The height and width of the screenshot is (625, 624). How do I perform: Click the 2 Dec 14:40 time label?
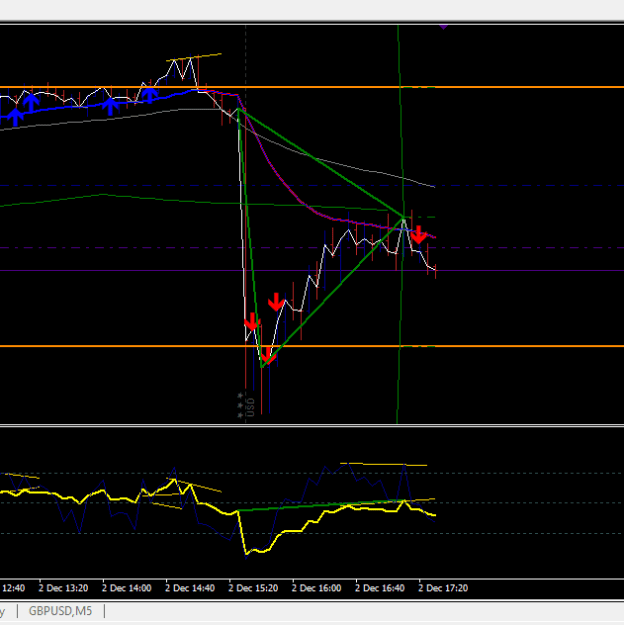190,588
